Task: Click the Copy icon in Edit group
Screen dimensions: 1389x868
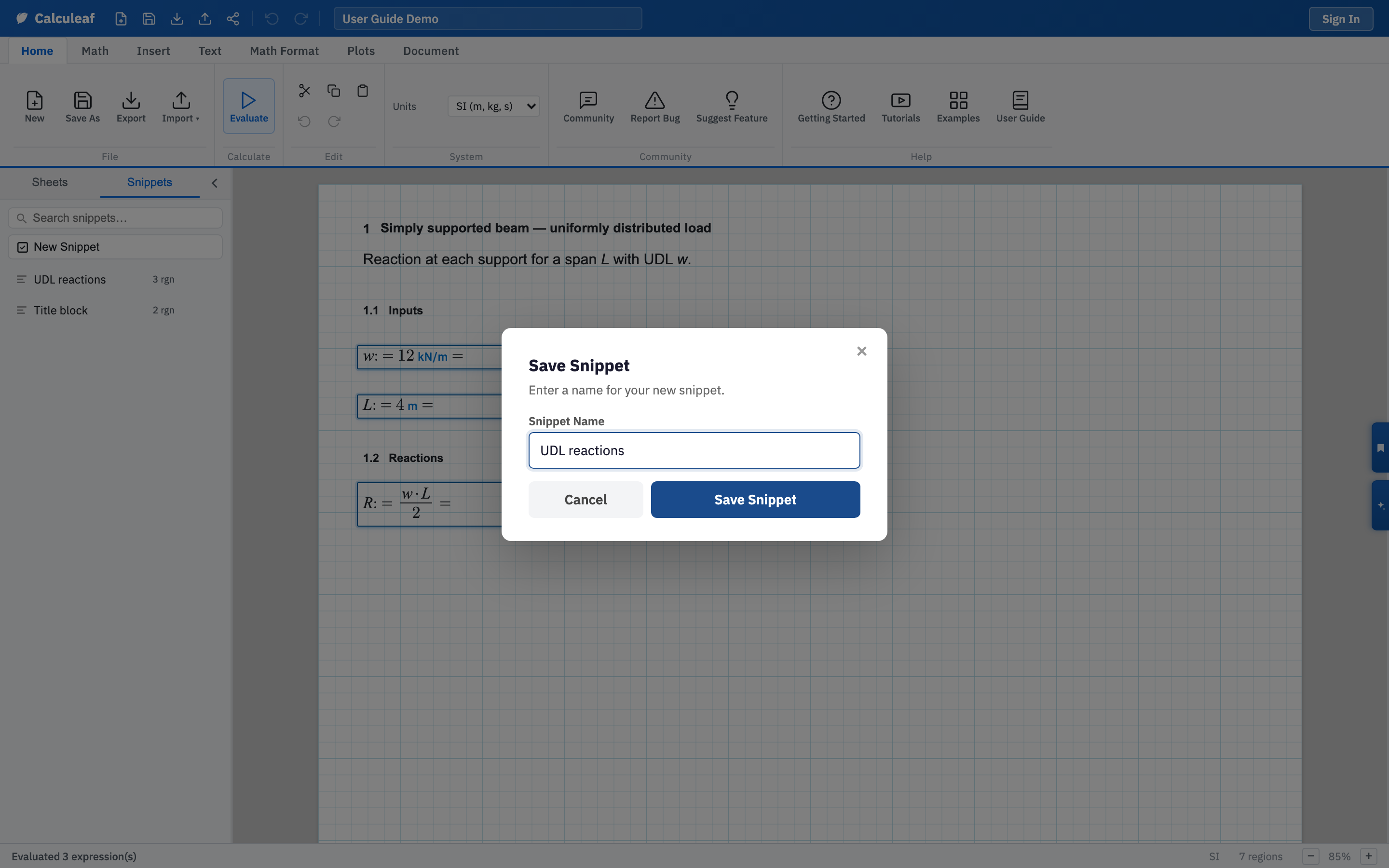Action: click(x=333, y=91)
